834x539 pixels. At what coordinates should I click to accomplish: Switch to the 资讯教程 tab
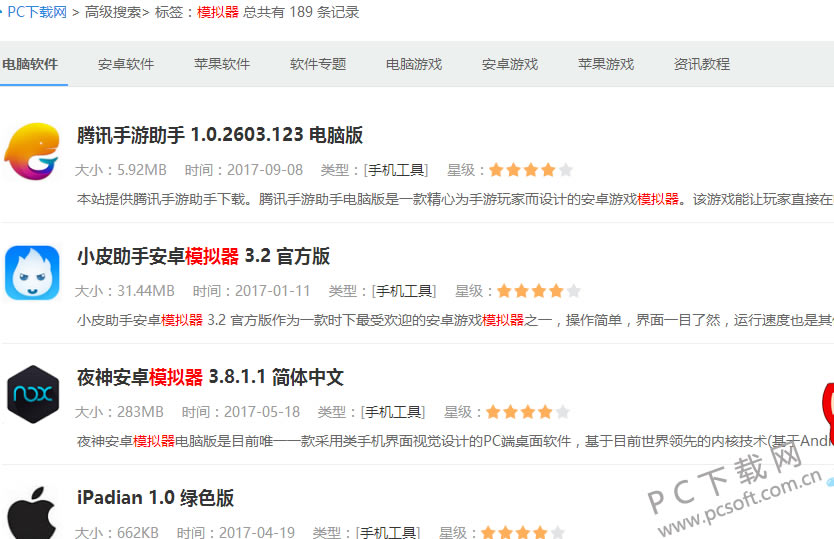(x=702, y=64)
